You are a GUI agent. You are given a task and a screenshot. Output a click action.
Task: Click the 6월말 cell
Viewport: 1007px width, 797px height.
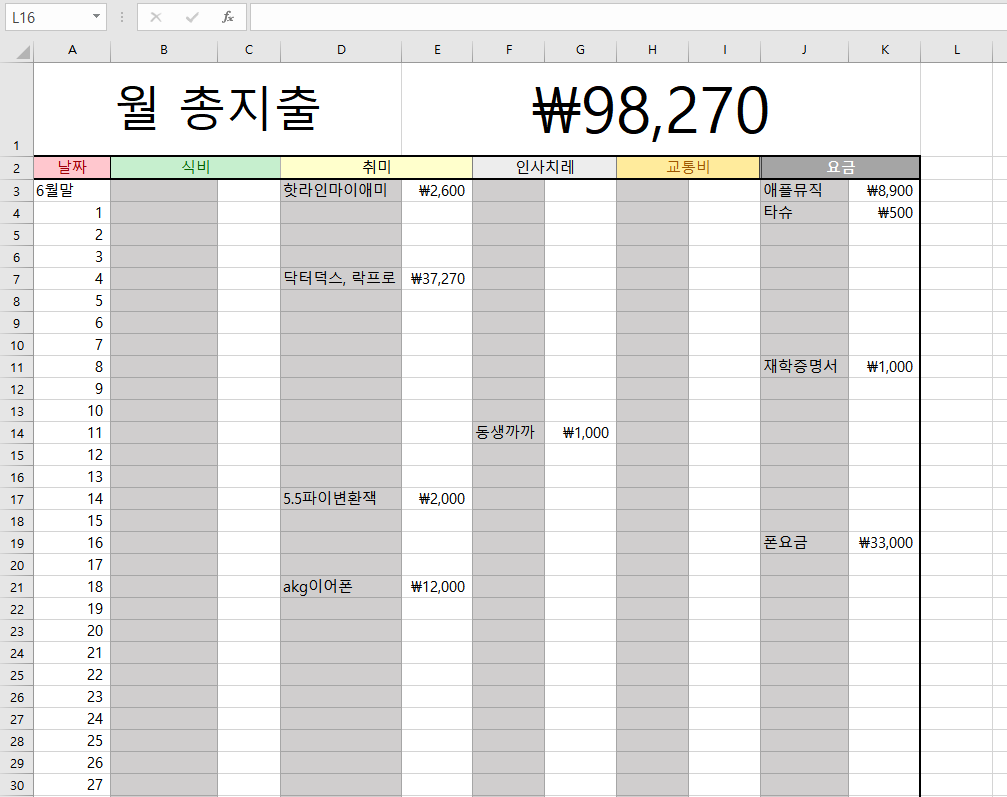[x=72, y=191]
